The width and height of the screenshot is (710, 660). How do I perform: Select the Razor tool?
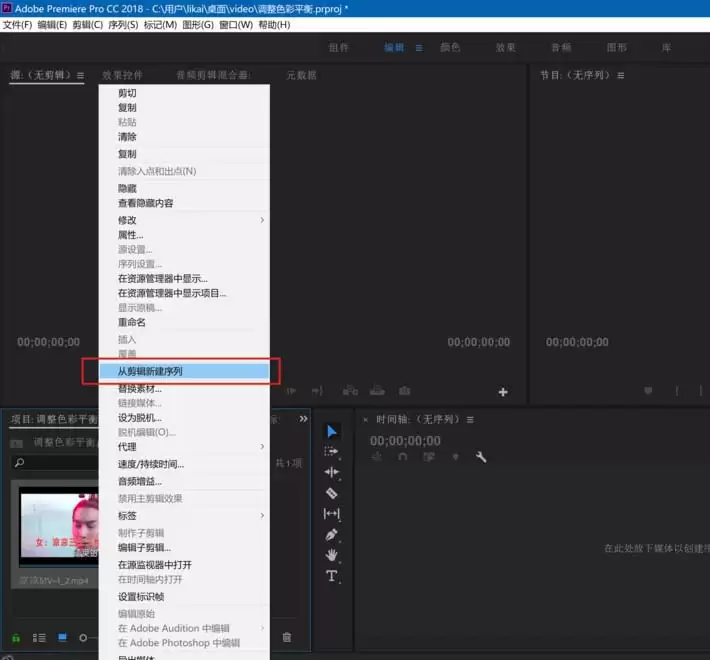(x=332, y=493)
